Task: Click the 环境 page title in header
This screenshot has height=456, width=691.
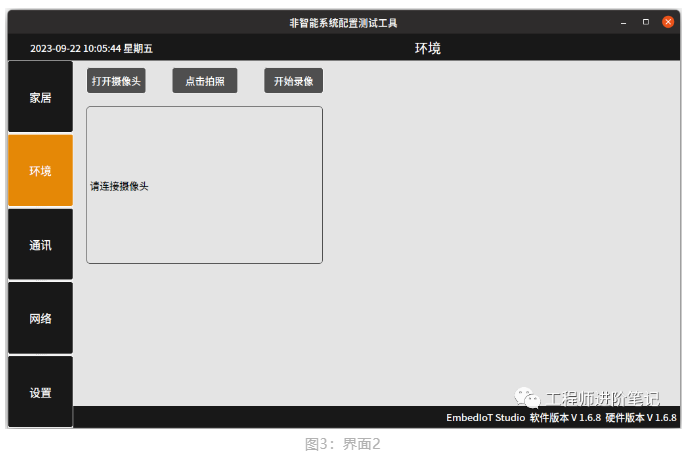Action: (x=427, y=48)
